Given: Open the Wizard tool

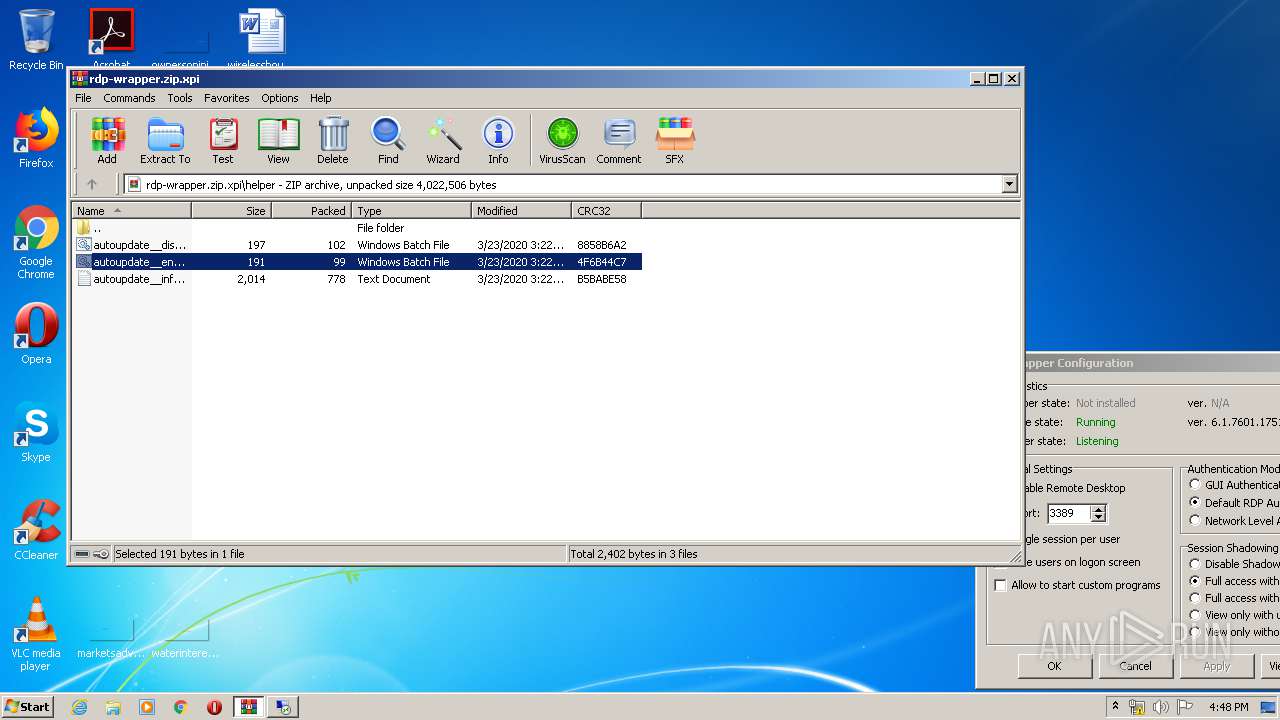Looking at the screenshot, I should 443,140.
